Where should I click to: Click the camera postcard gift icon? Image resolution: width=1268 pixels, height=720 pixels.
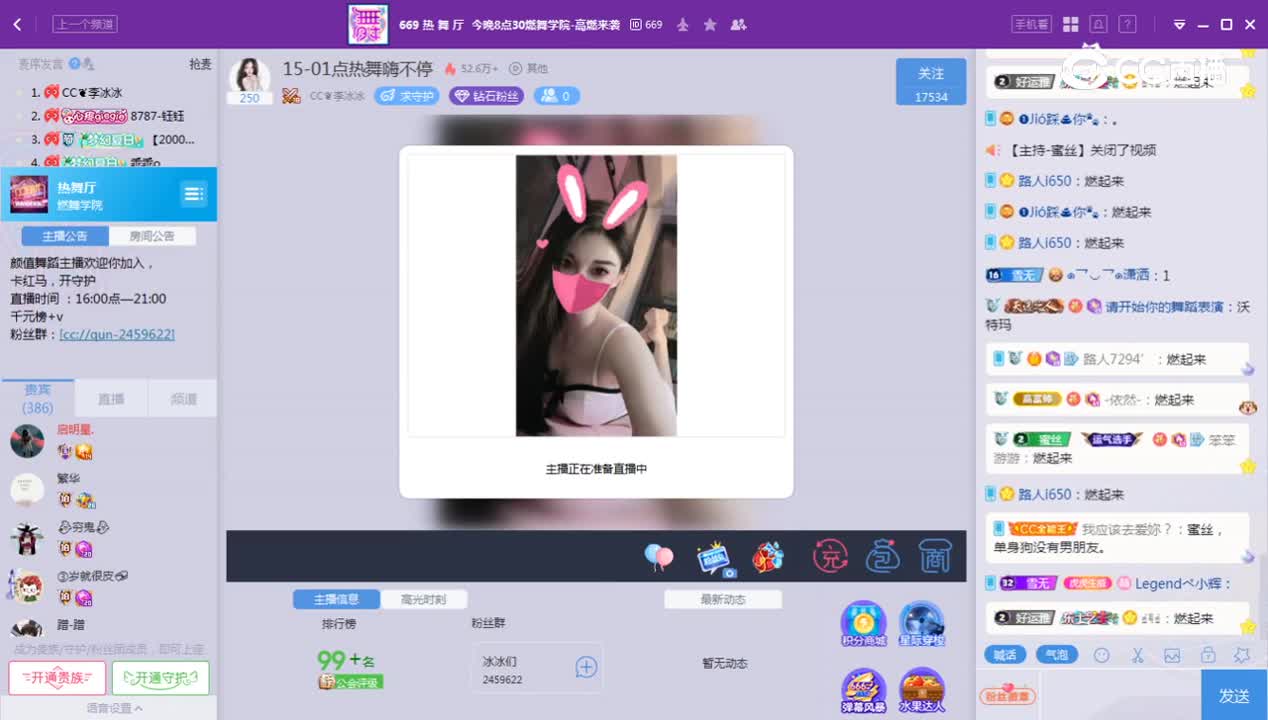tap(714, 558)
